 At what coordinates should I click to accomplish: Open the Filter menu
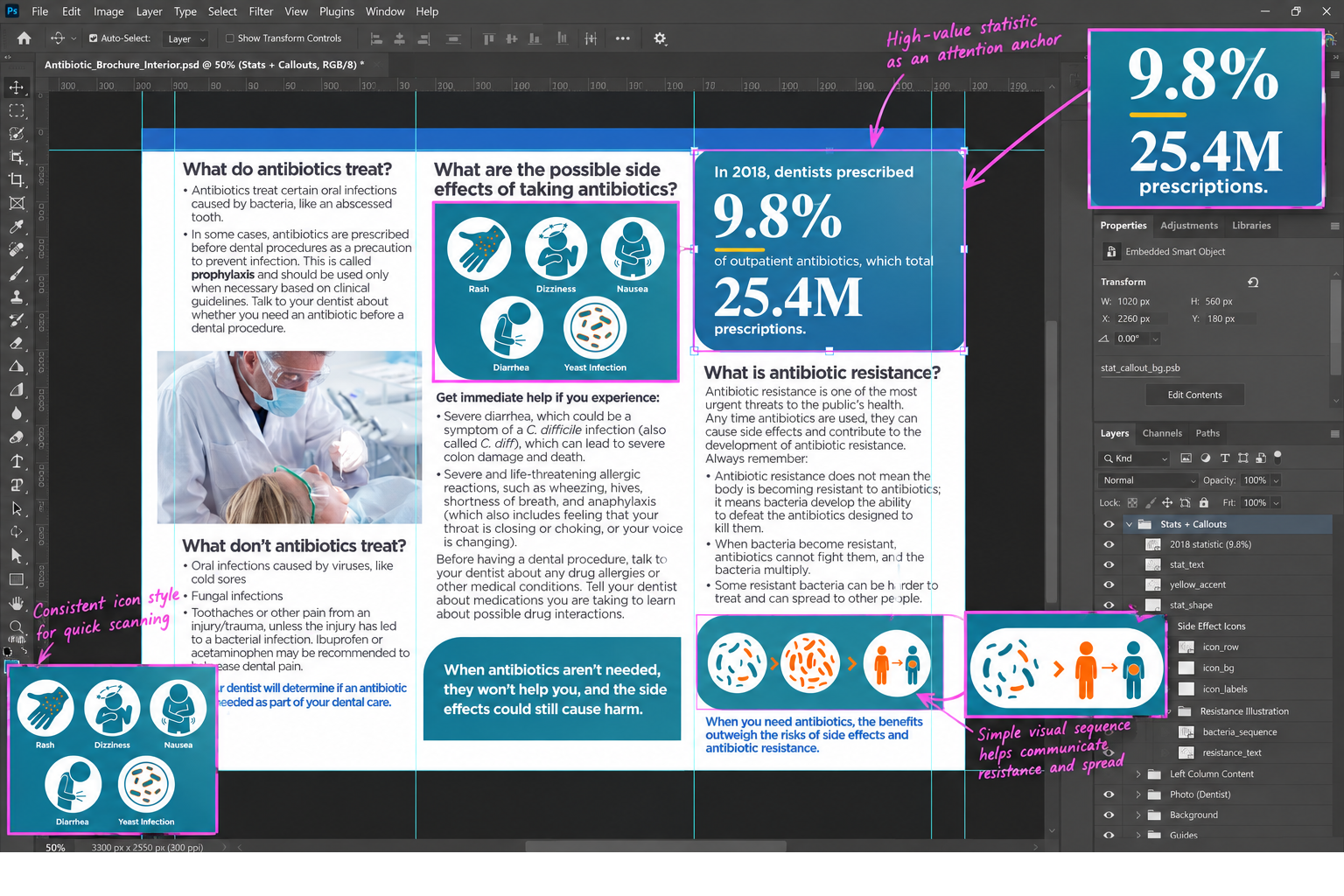[x=261, y=11]
